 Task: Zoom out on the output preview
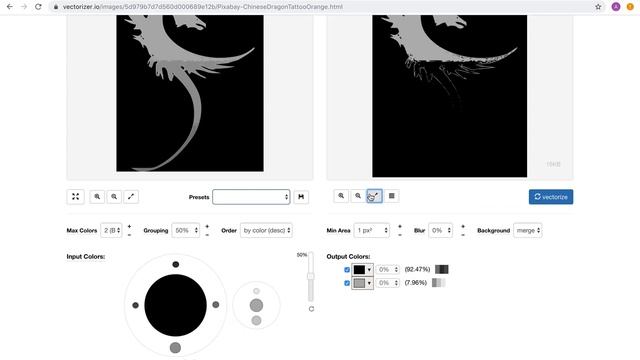(358, 196)
